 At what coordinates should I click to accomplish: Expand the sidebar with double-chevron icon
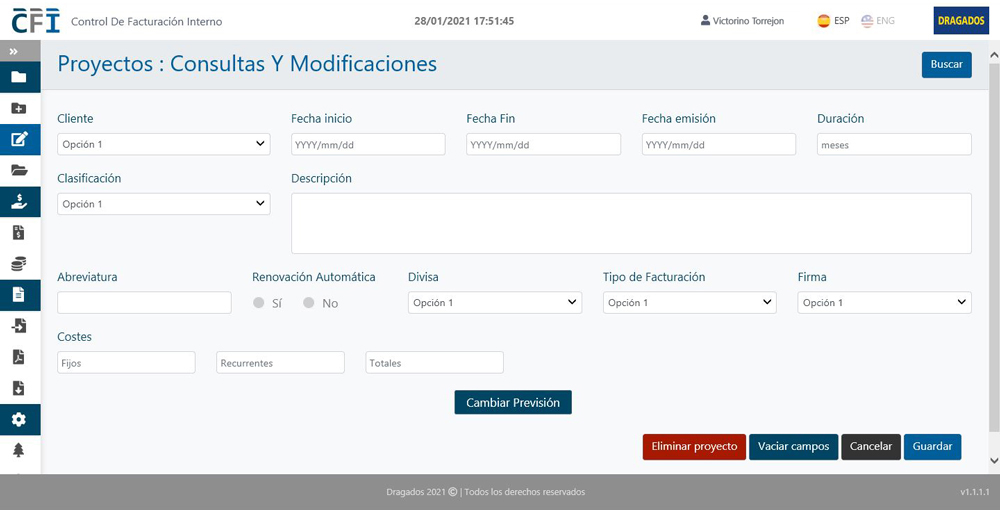tap(14, 51)
